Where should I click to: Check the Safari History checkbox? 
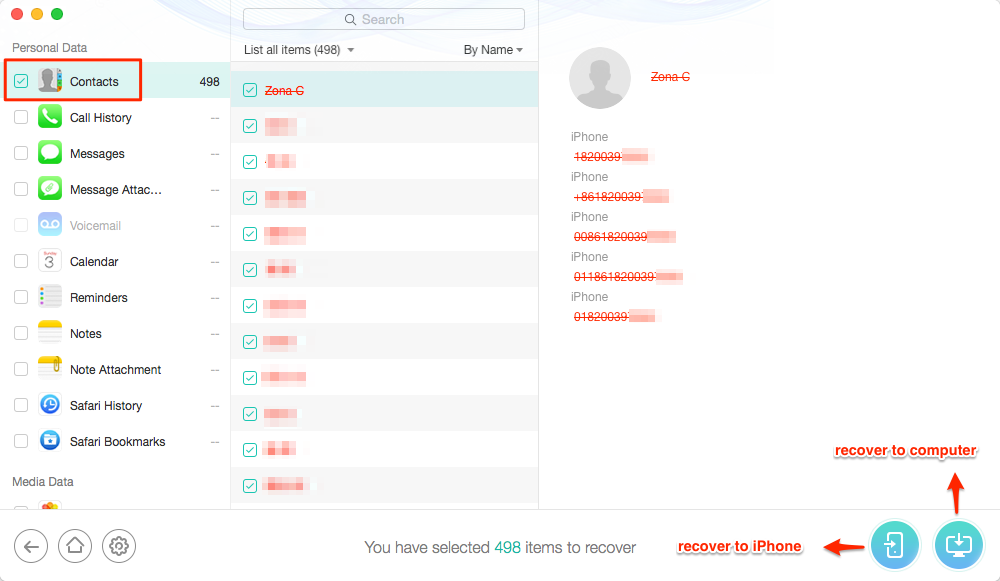(x=21, y=405)
